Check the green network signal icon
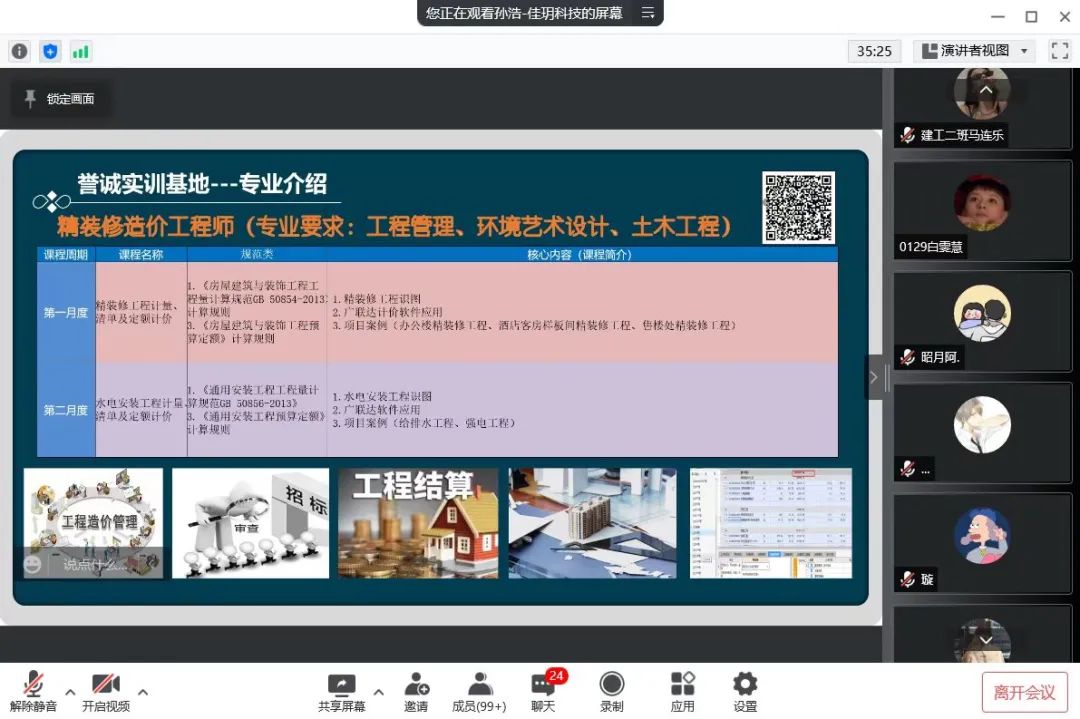The width and height of the screenshot is (1080, 719). pyautogui.click(x=80, y=51)
